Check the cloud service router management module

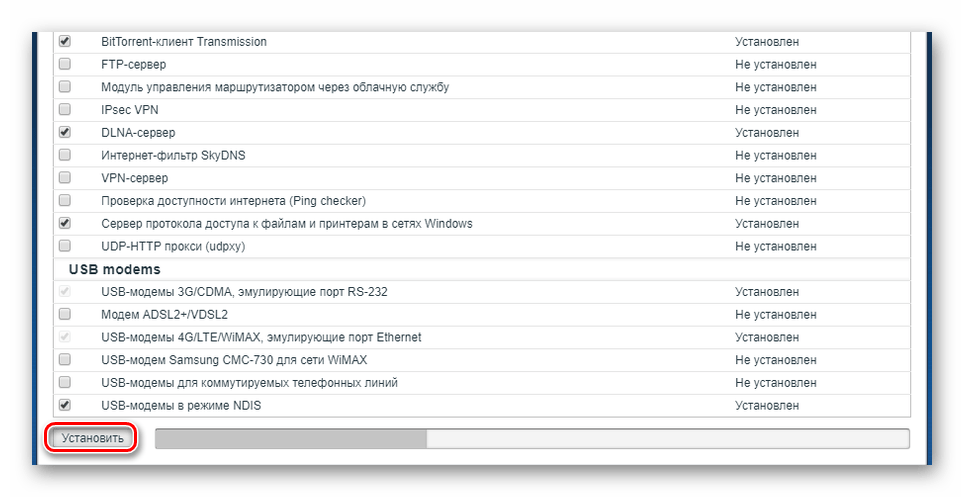tap(65, 87)
